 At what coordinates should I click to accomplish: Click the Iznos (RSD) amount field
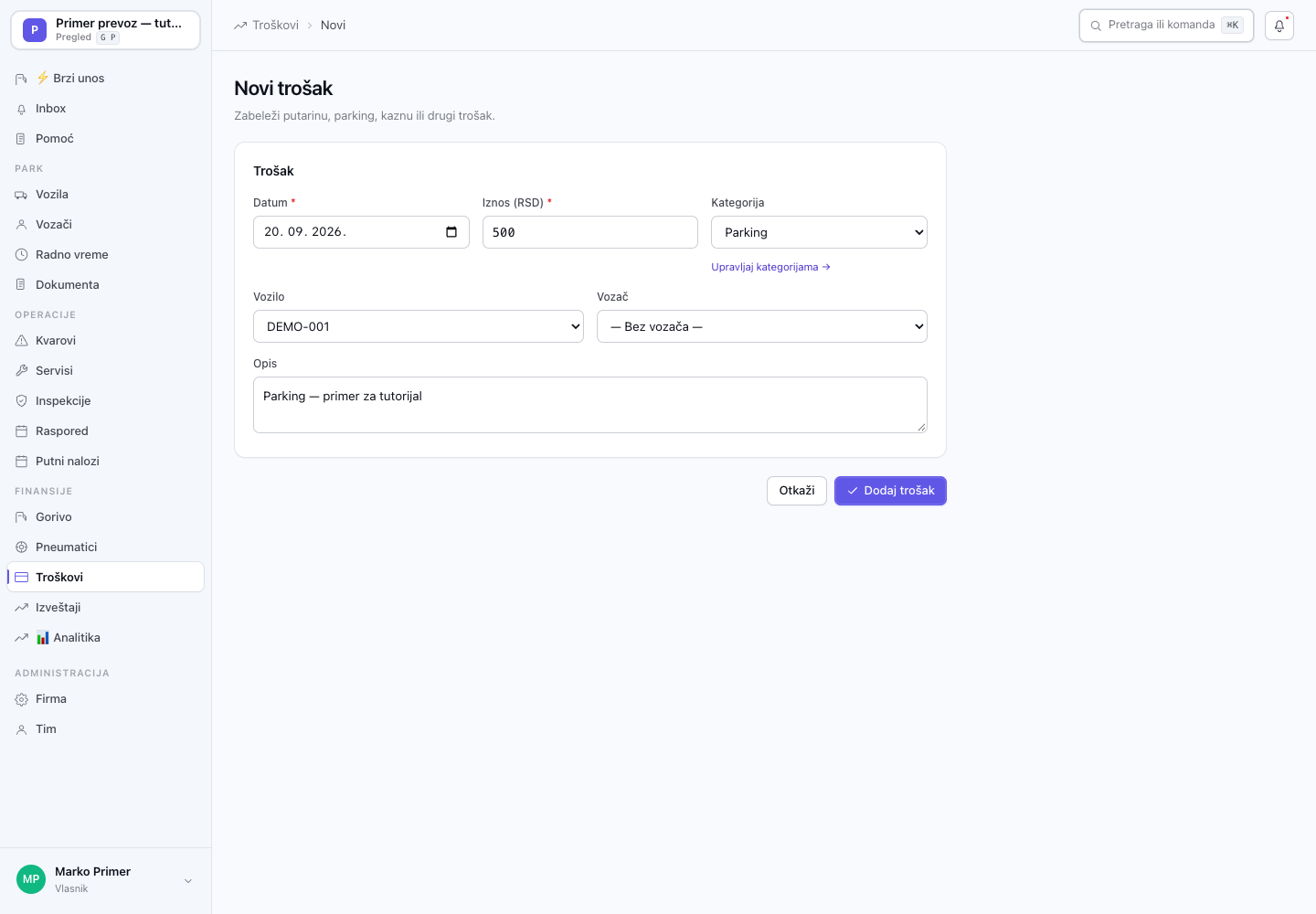pos(590,232)
